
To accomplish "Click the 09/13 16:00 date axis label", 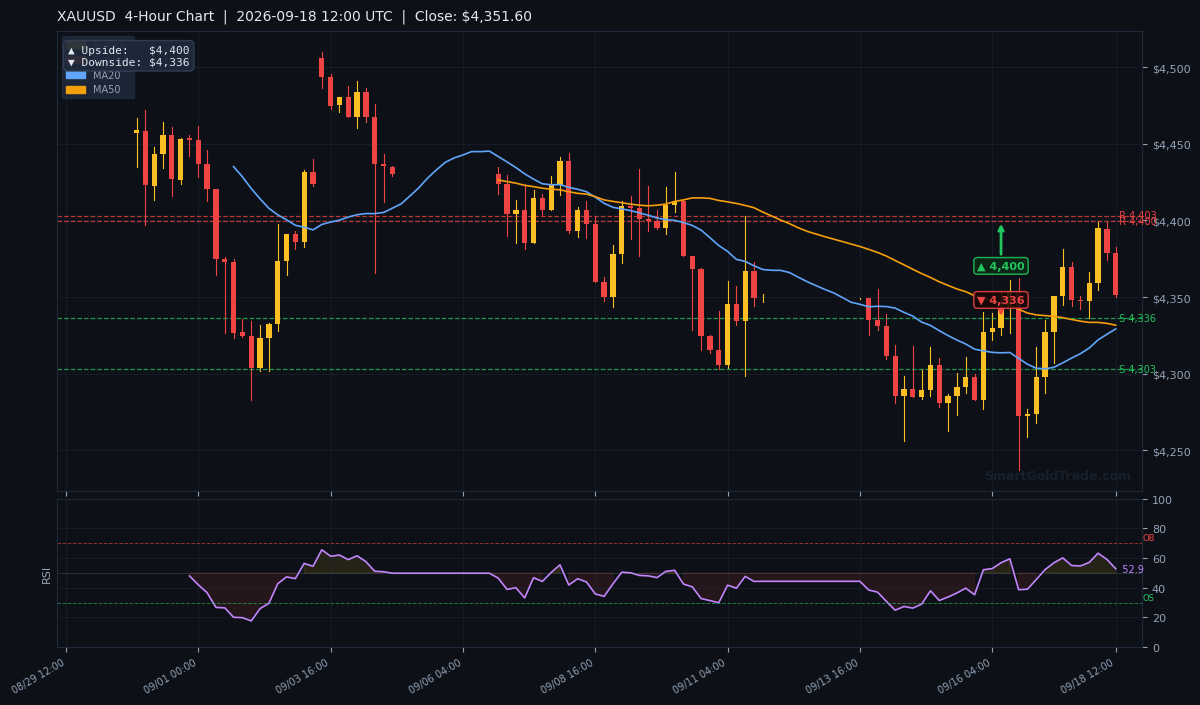I will click(x=834, y=675).
